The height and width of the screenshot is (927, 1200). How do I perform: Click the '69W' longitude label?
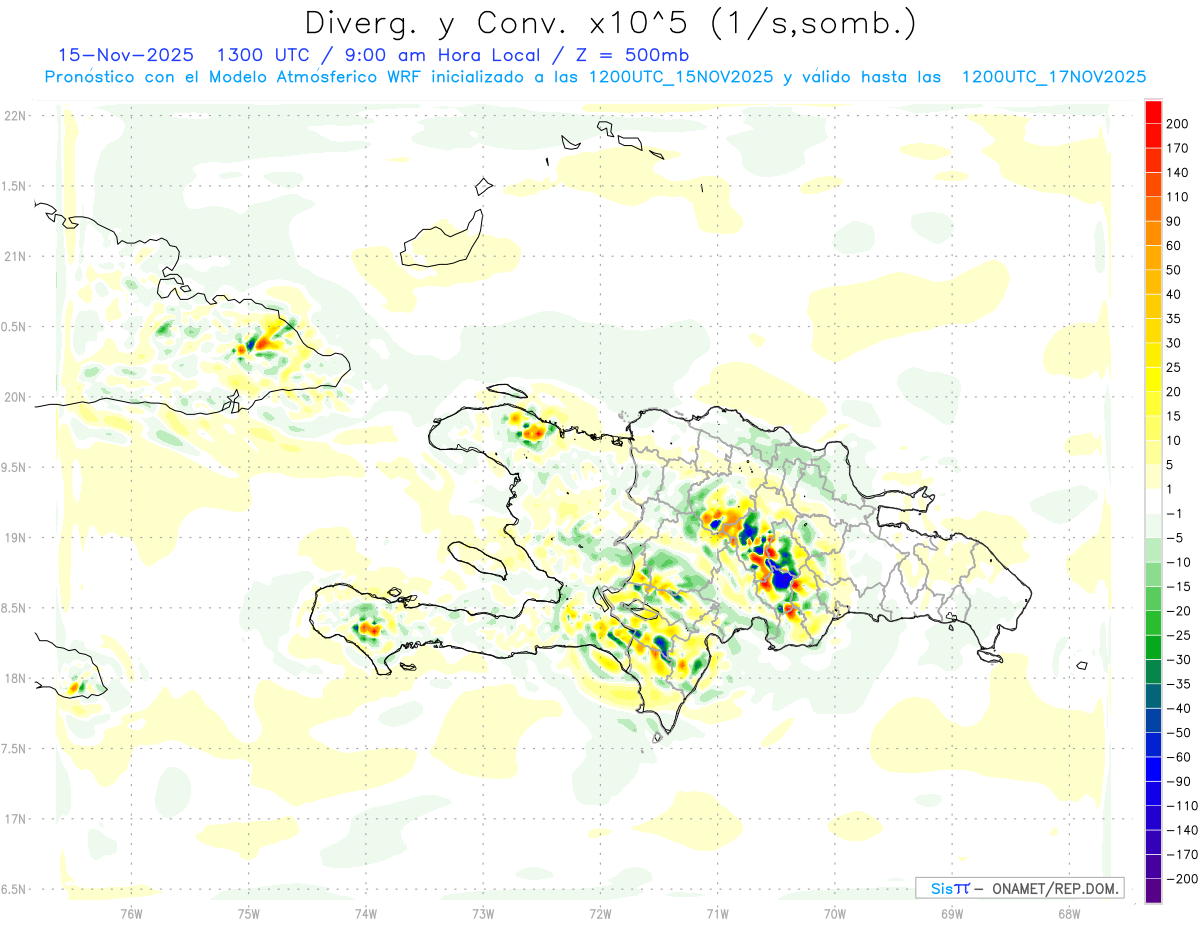[952, 913]
